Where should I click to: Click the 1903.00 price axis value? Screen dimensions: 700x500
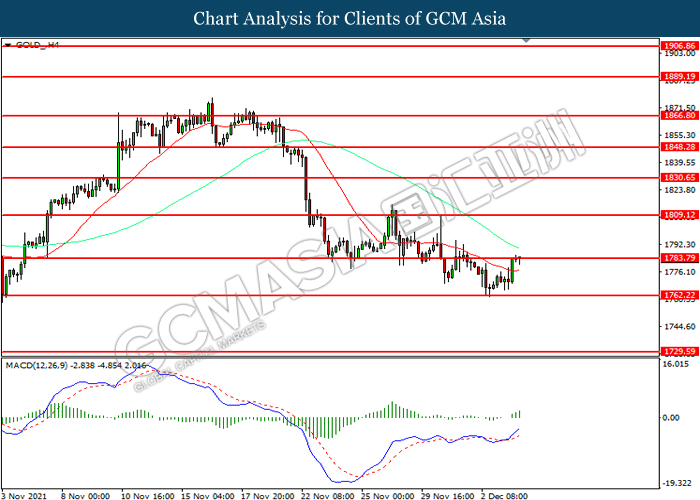tap(679, 54)
